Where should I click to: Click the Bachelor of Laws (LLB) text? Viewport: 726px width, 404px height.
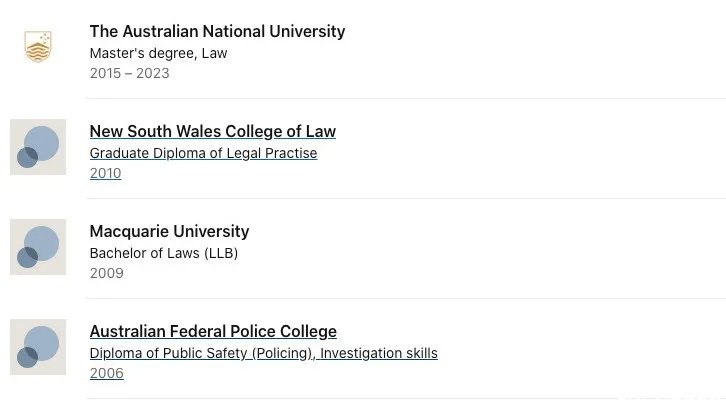[x=164, y=253]
